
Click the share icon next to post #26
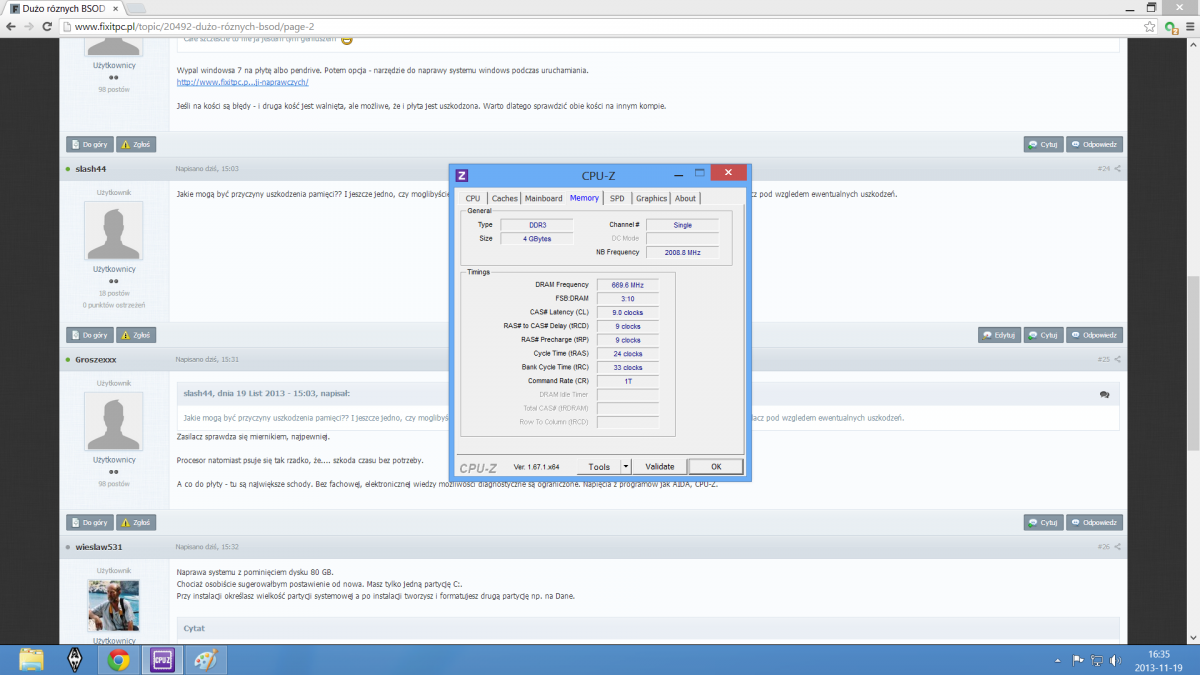point(1117,547)
